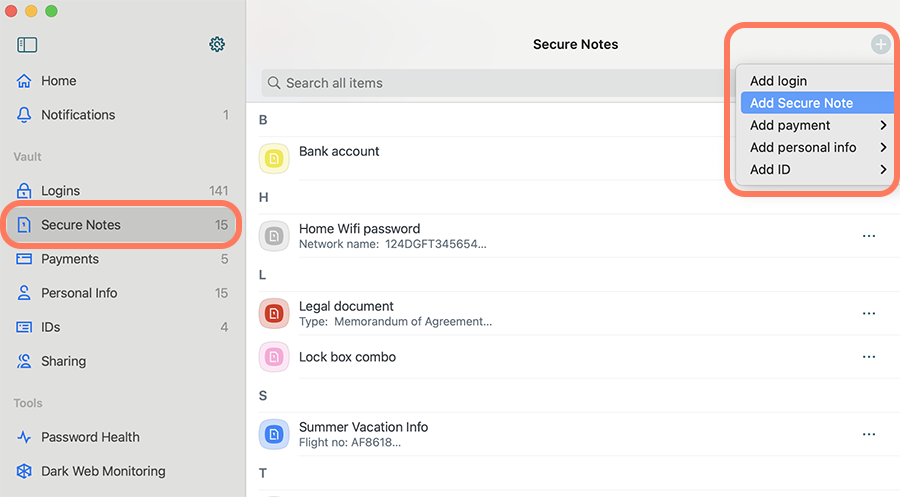900x497 pixels.
Task: Expand the Add ID submenu arrow
Action: (883, 169)
